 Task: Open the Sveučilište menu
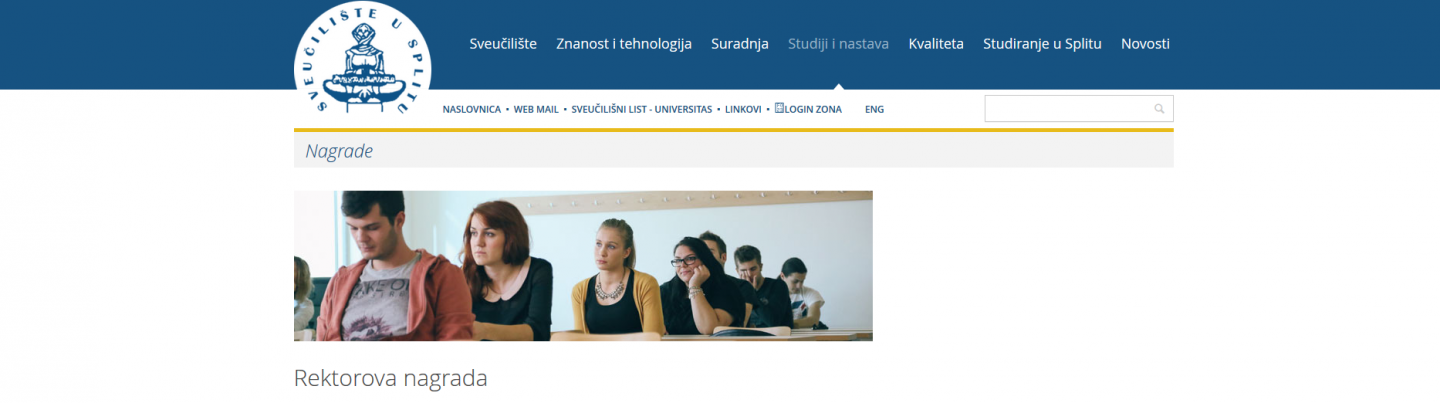(x=503, y=43)
